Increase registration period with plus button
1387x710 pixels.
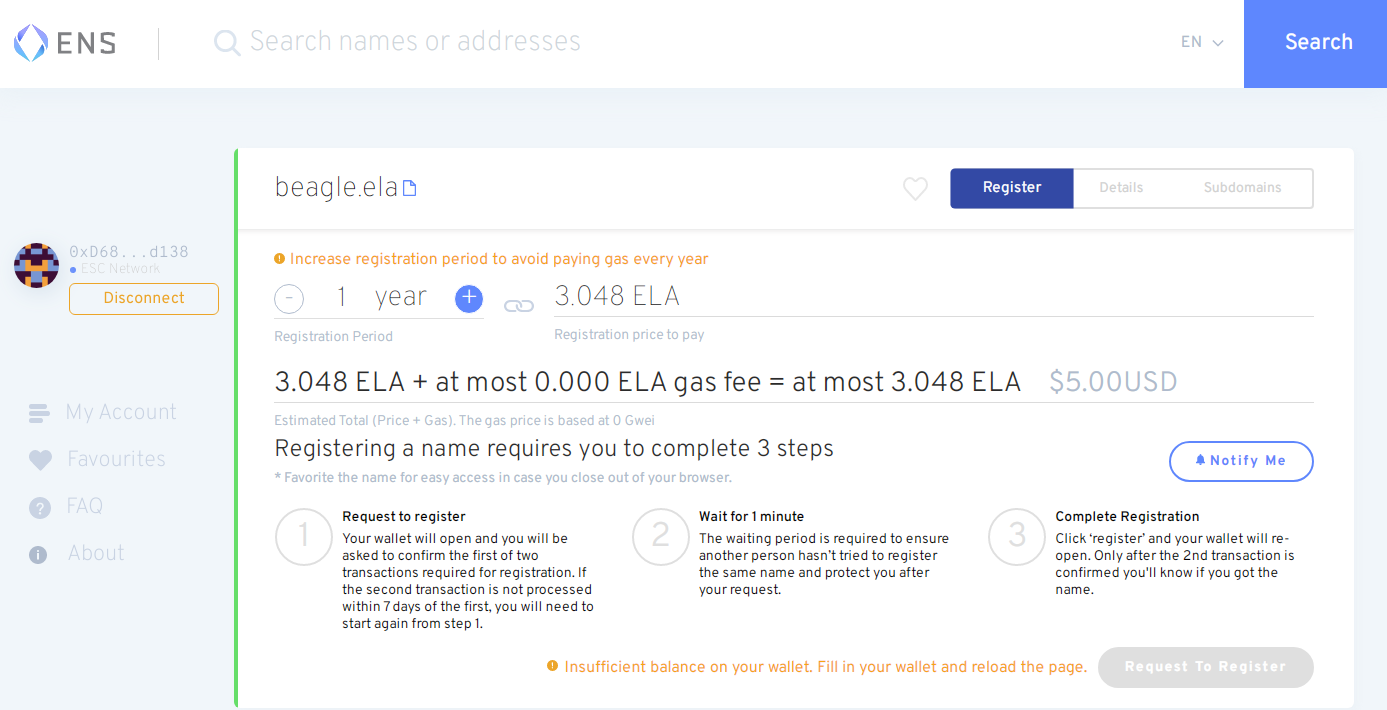468,298
